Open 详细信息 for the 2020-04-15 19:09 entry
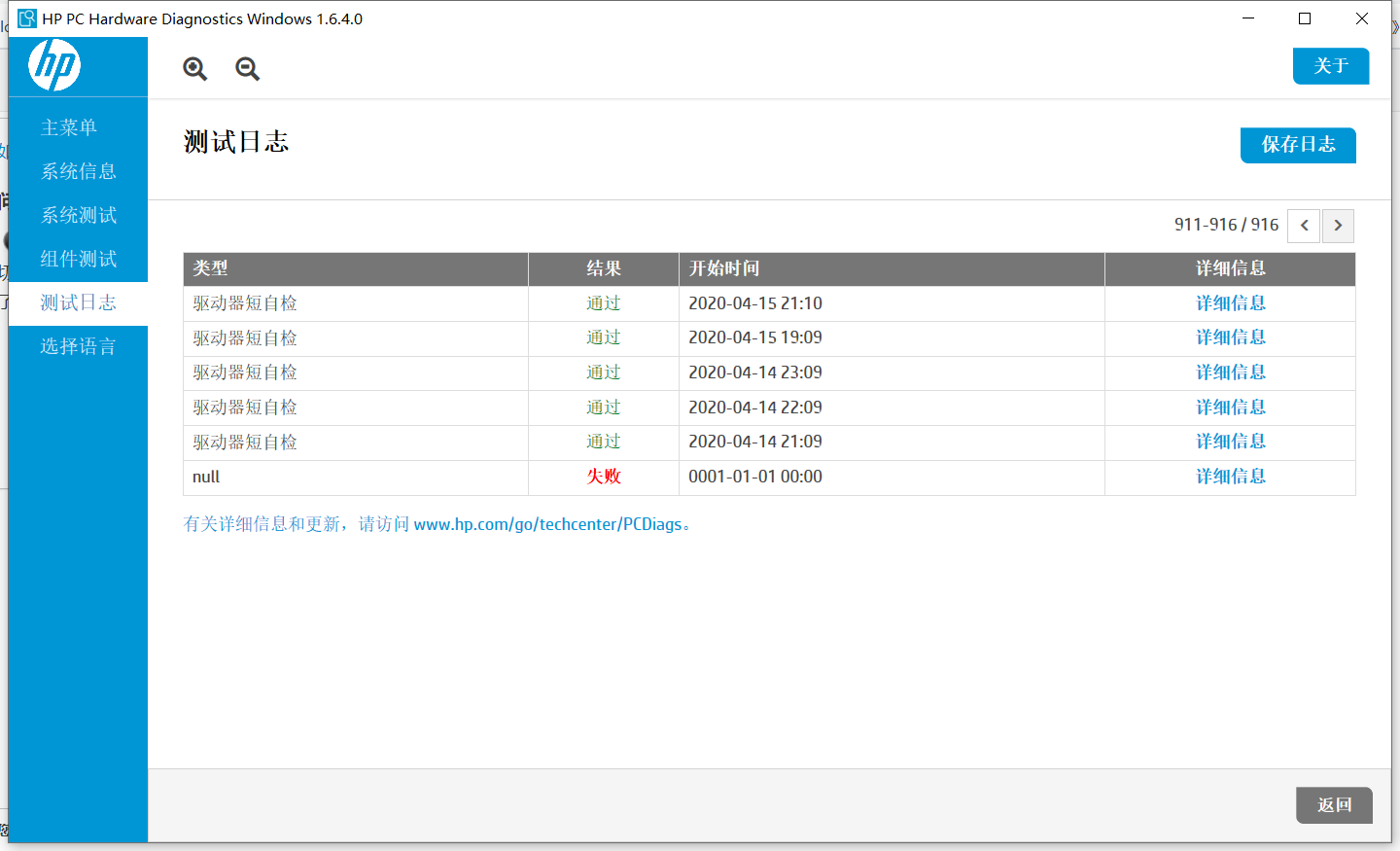Image resolution: width=1400 pixels, height=851 pixels. (x=1230, y=337)
